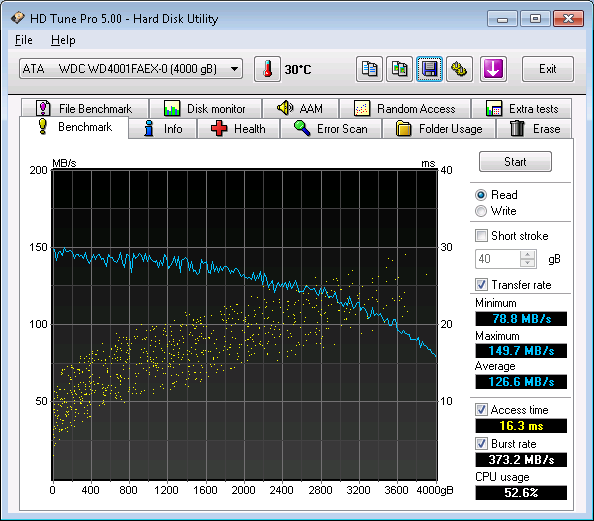This screenshot has height=521, width=594.
Task: Increase short stroke value with up arrow
Action: point(527,255)
